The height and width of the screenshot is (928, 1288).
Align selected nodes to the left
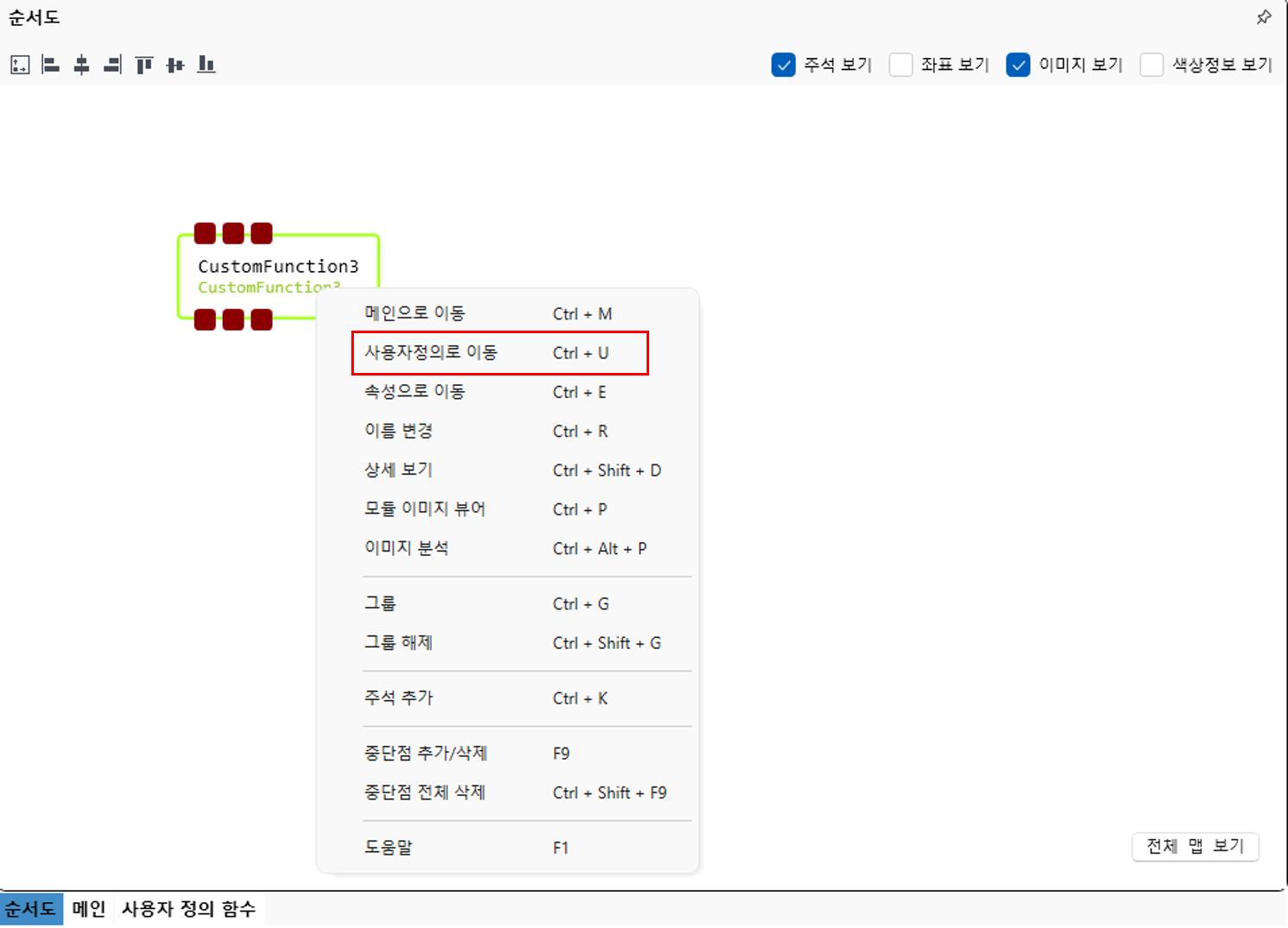pos(51,65)
